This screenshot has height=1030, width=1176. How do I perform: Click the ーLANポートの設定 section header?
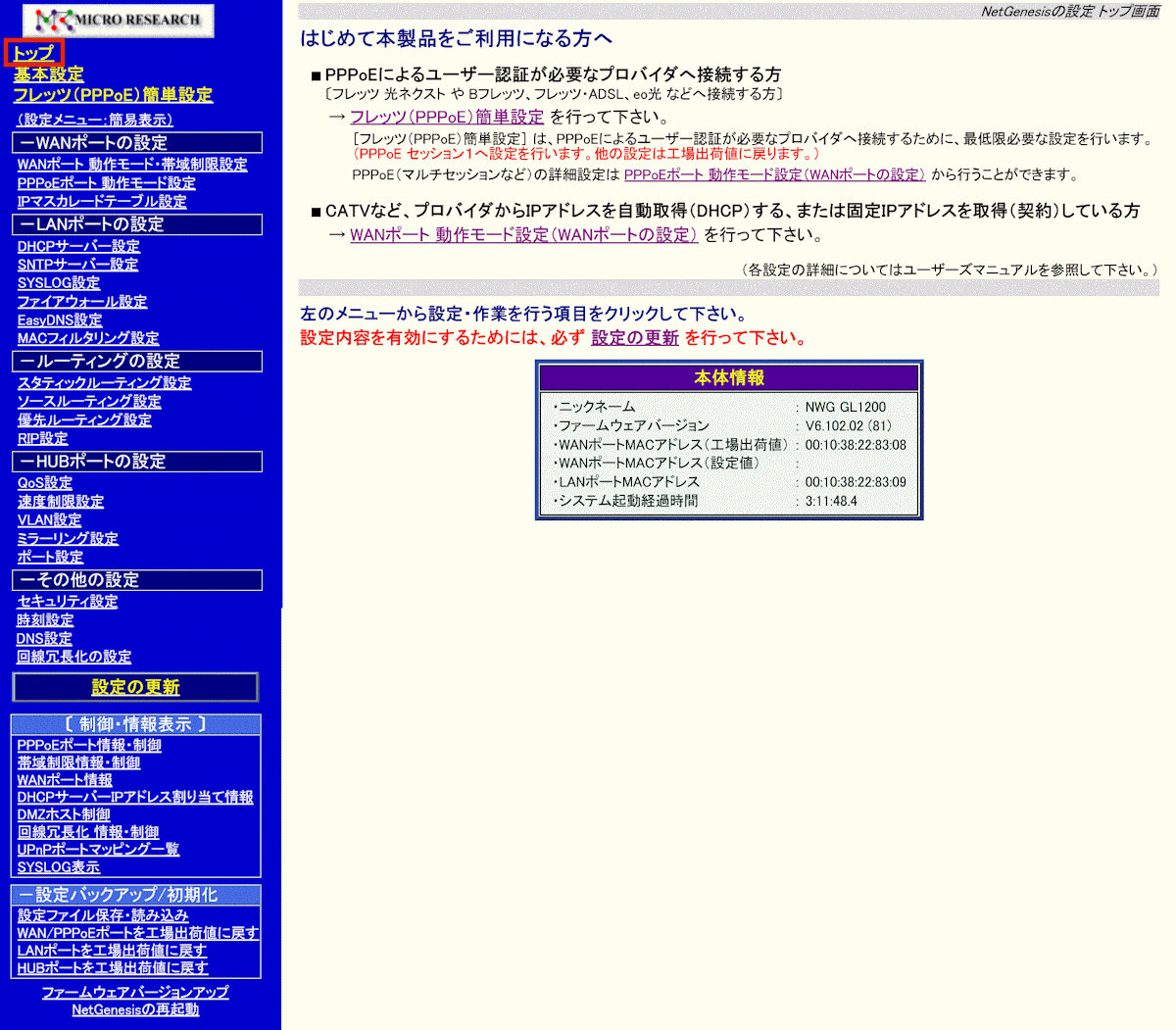(x=137, y=224)
